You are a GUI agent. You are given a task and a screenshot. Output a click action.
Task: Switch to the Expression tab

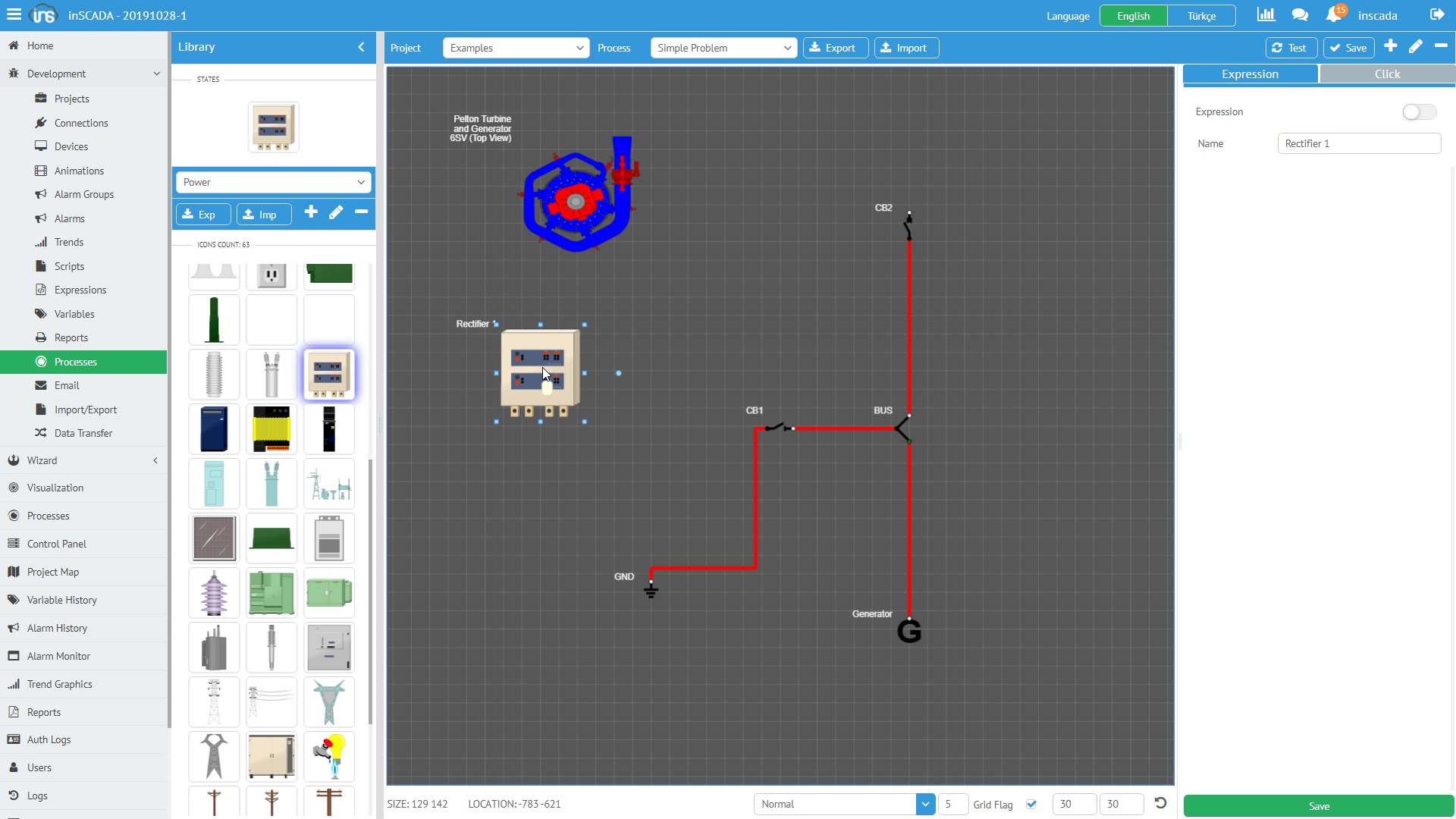point(1250,74)
